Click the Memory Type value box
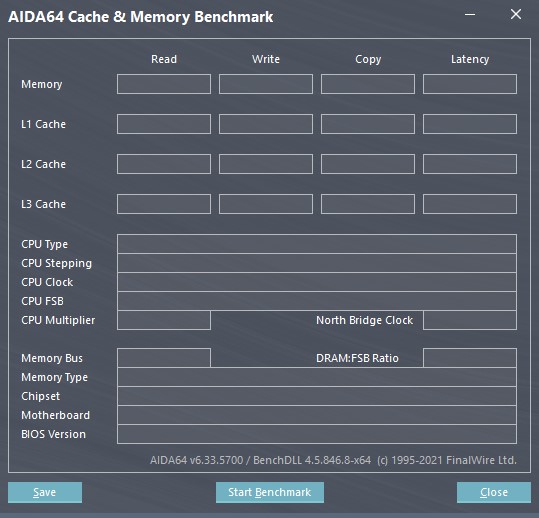539x518 pixels. [x=317, y=377]
